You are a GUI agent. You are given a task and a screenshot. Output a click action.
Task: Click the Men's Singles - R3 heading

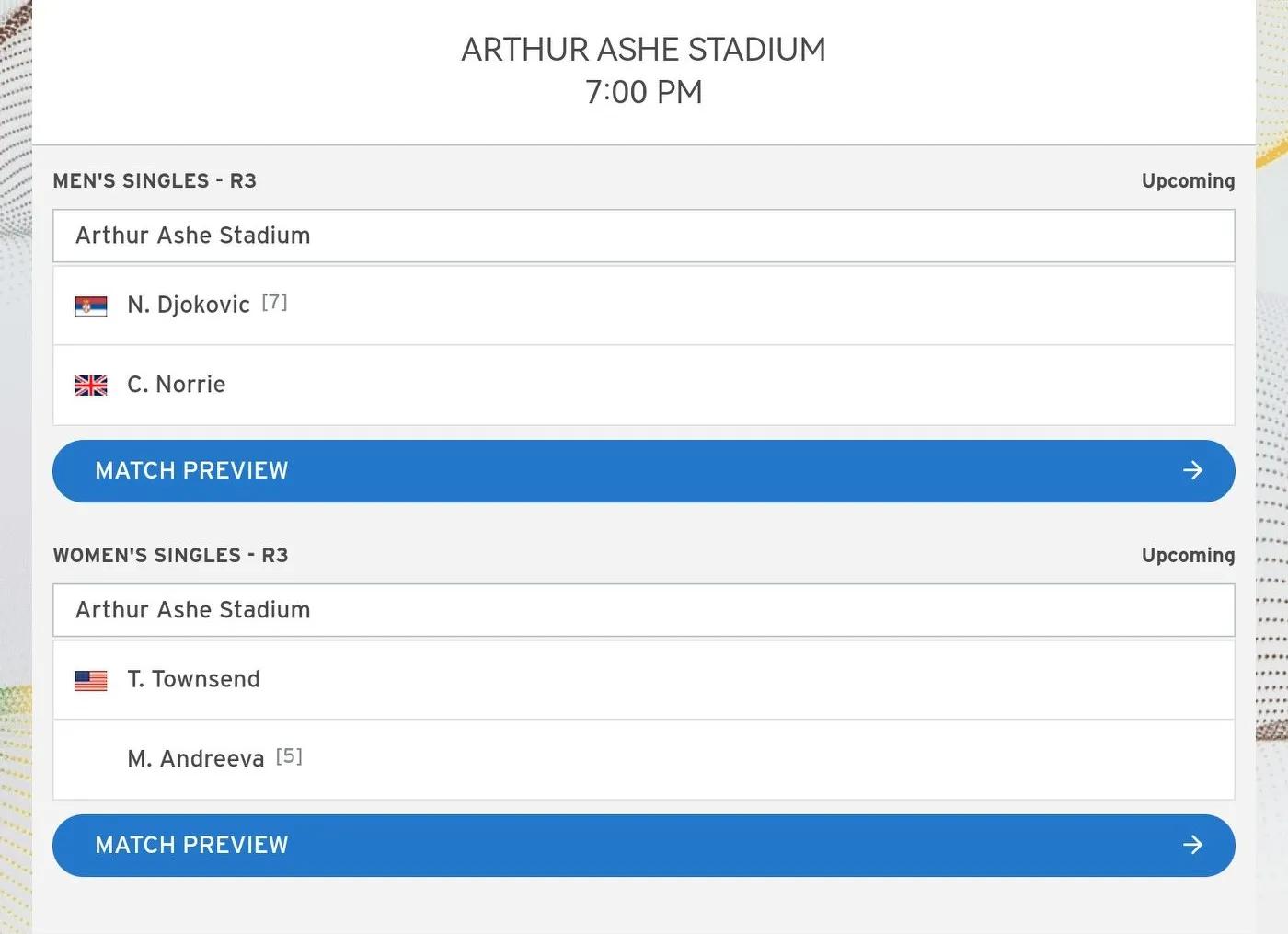click(x=155, y=181)
